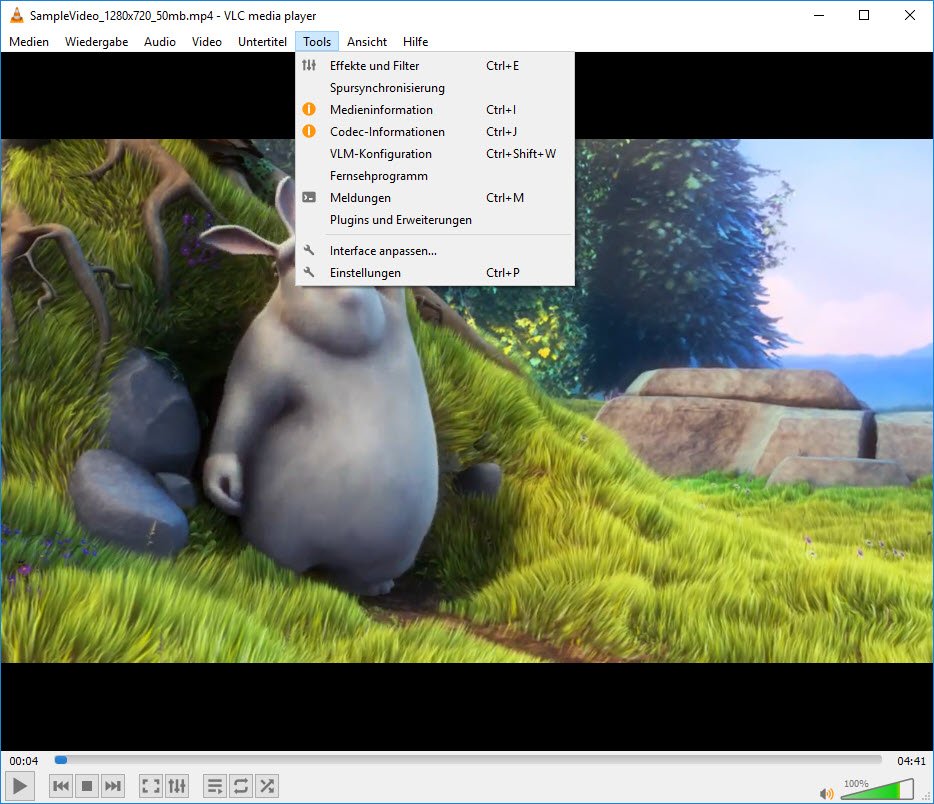Show the playlist view
This screenshot has height=804, width=934.
pos(215,786)
